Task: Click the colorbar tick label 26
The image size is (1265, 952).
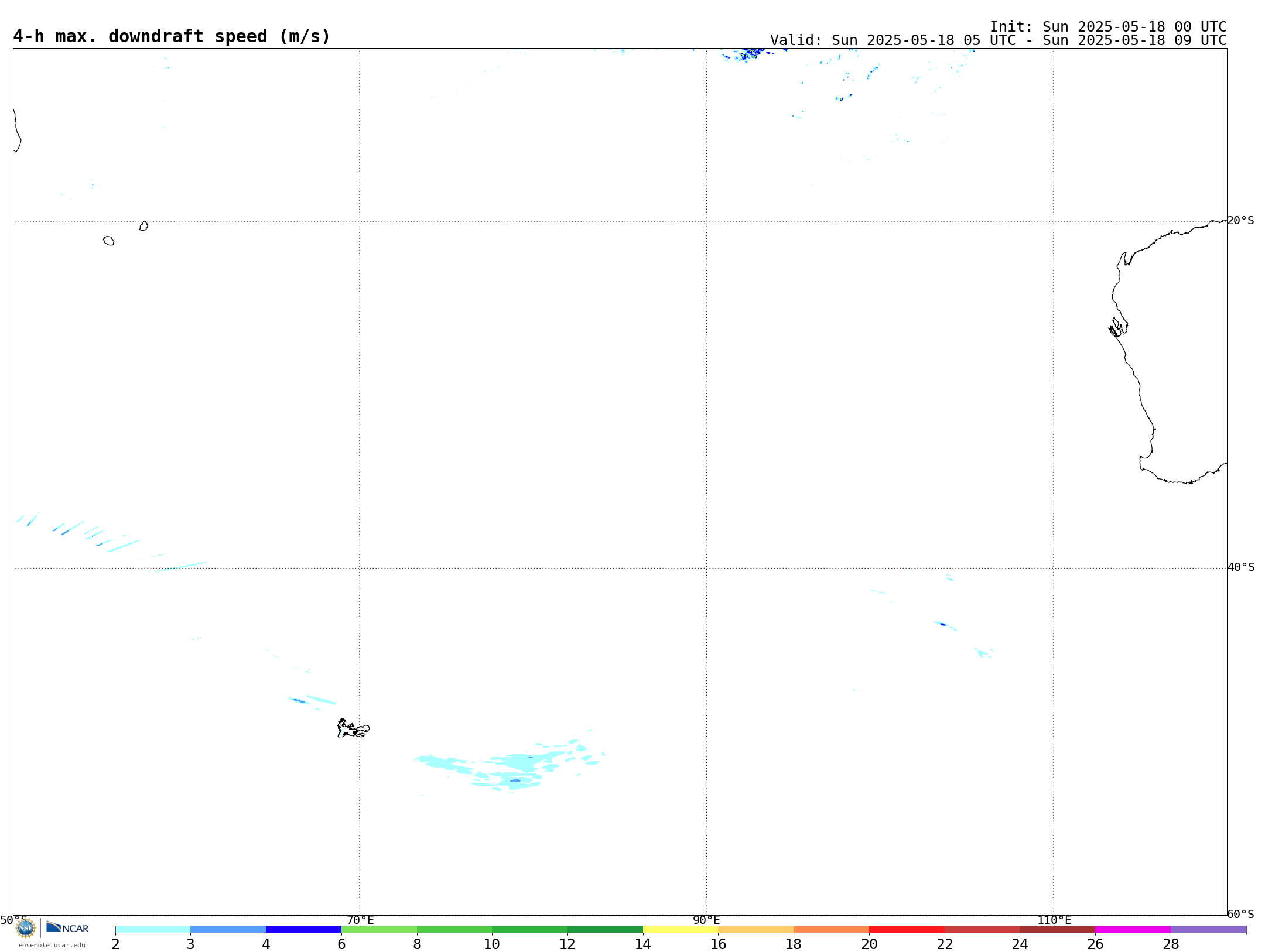Action: click(1095, 944)
